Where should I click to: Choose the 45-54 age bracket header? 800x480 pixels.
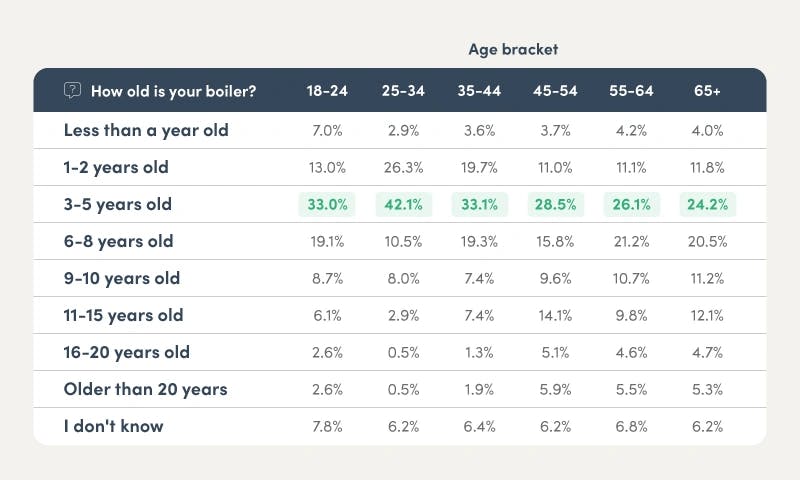555,91
